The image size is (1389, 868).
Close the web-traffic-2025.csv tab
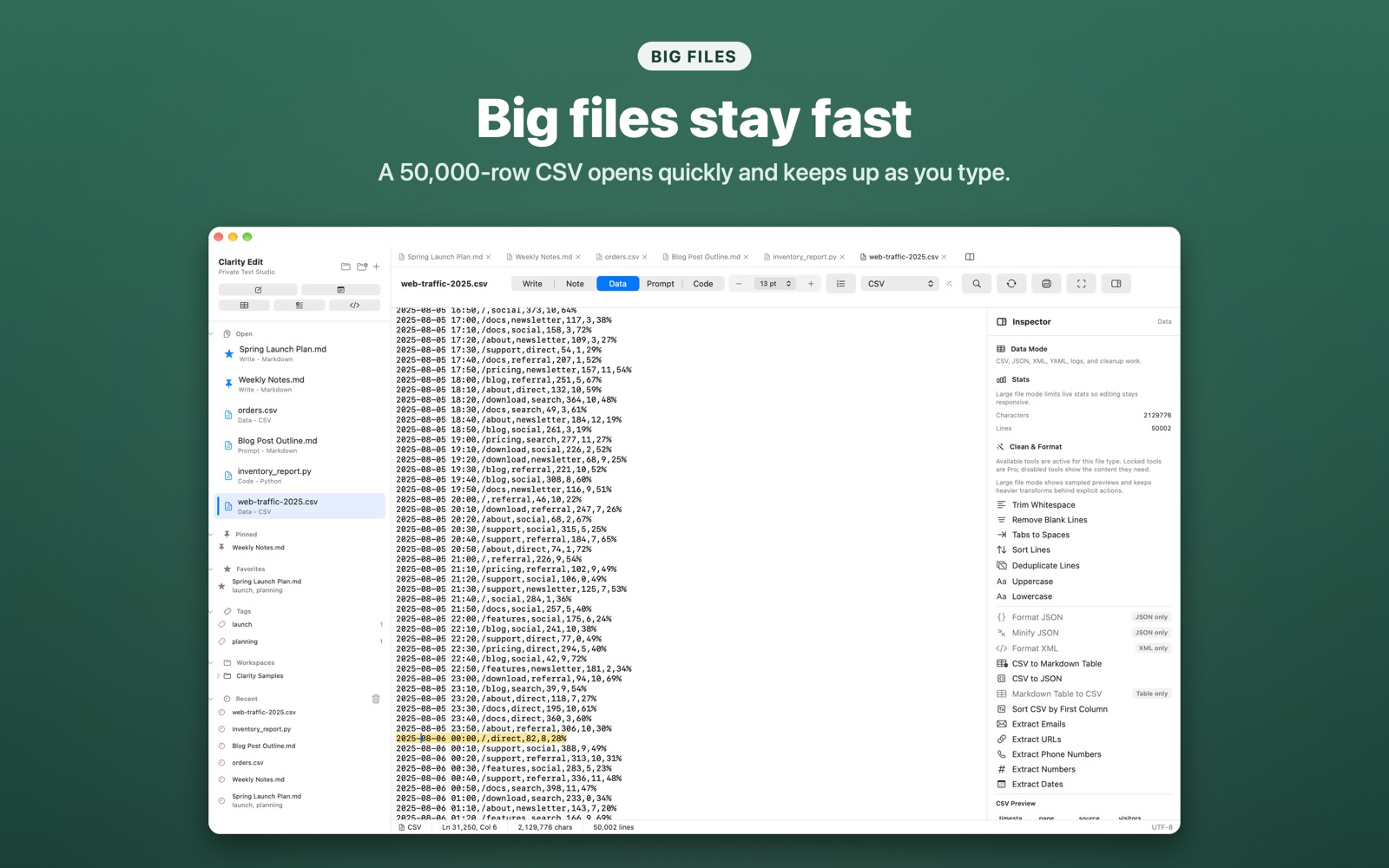click(x=944, y=257)
